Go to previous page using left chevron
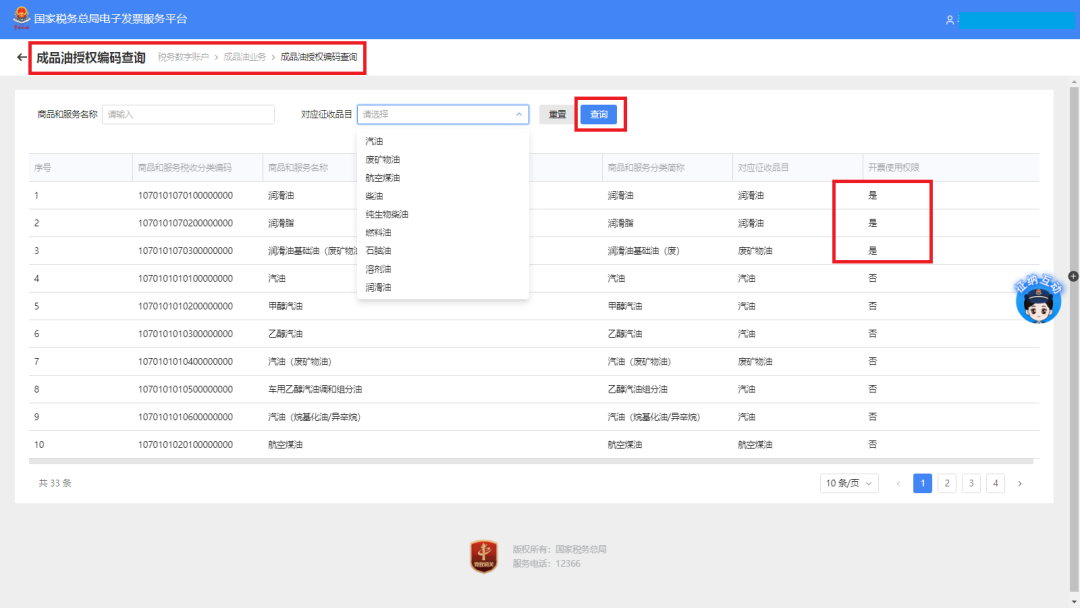Image resolution: width=1080 pixels, height=608 pixels. pos(898,483)
